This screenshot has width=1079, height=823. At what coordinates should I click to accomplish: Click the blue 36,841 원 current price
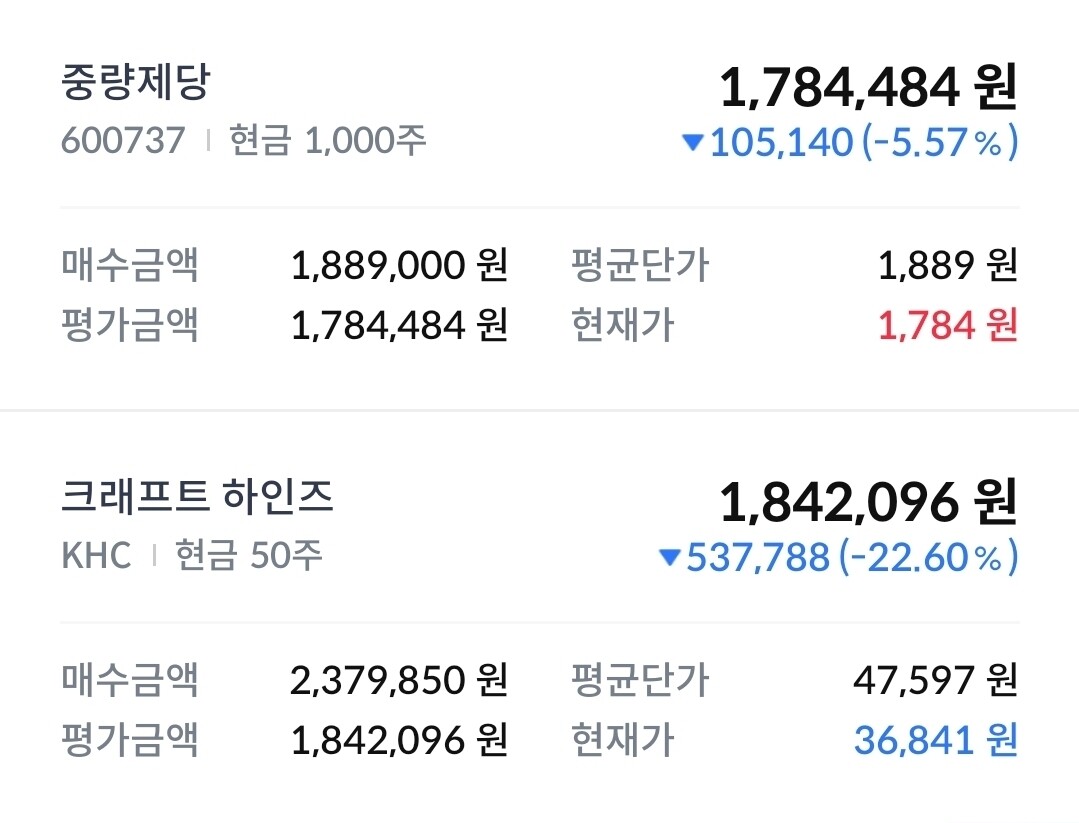[x=935, y=739]
